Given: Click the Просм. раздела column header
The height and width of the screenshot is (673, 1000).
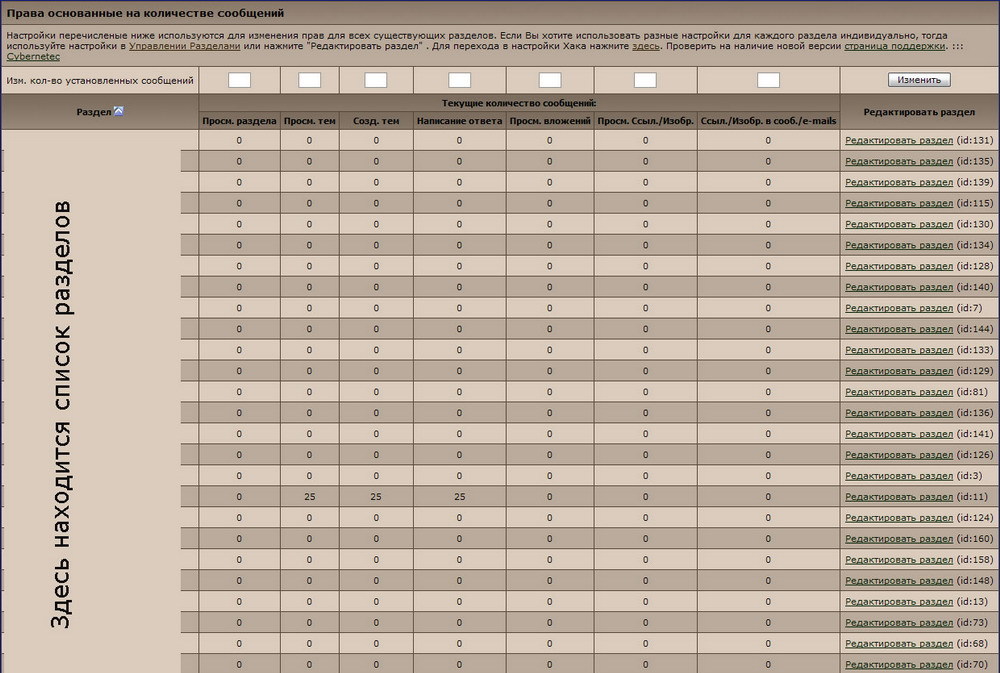Looking at the screenshot, I should (x=239, y=121).
